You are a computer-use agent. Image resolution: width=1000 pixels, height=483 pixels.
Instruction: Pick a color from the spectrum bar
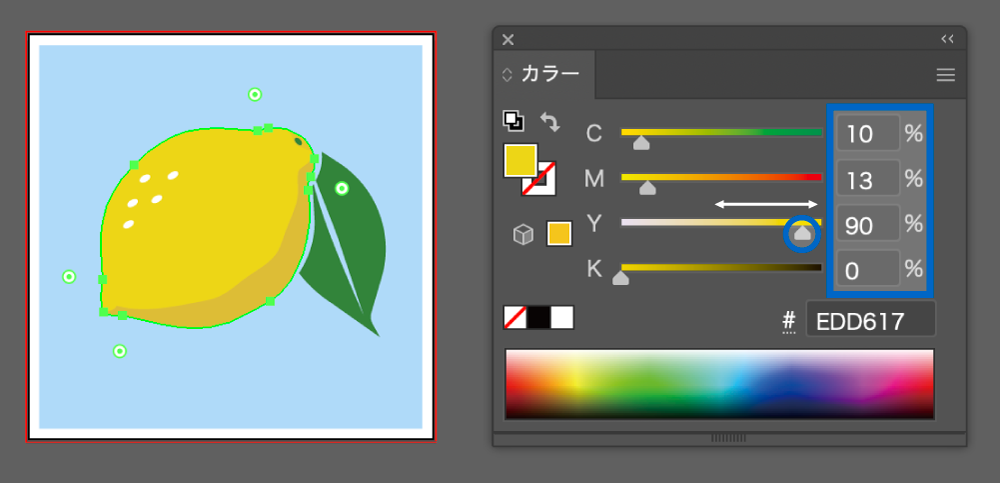719,383
